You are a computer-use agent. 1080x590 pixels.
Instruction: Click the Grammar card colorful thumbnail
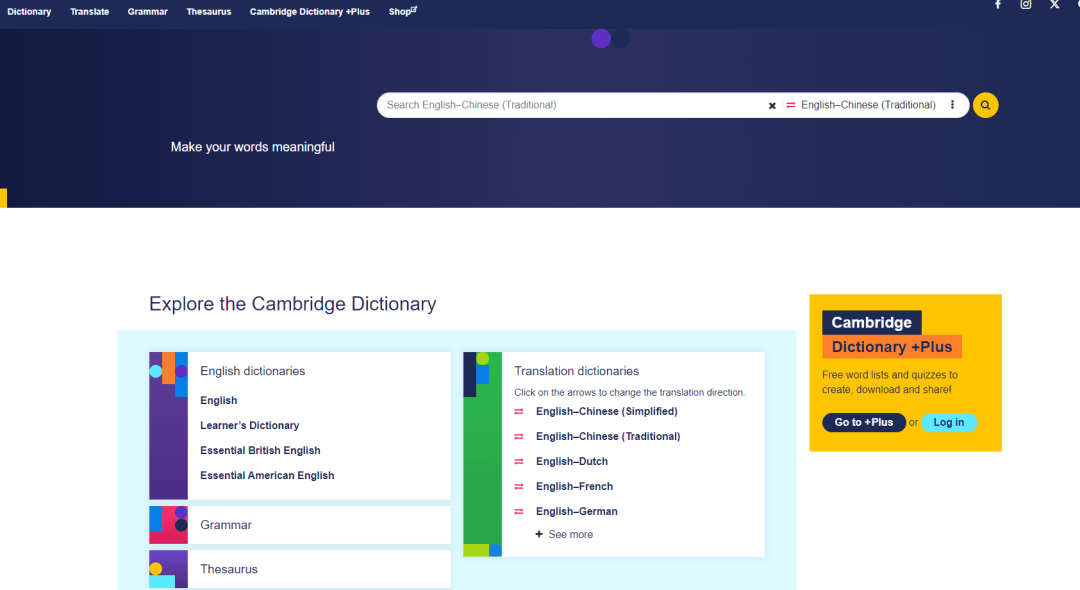(x=168, y=525)
